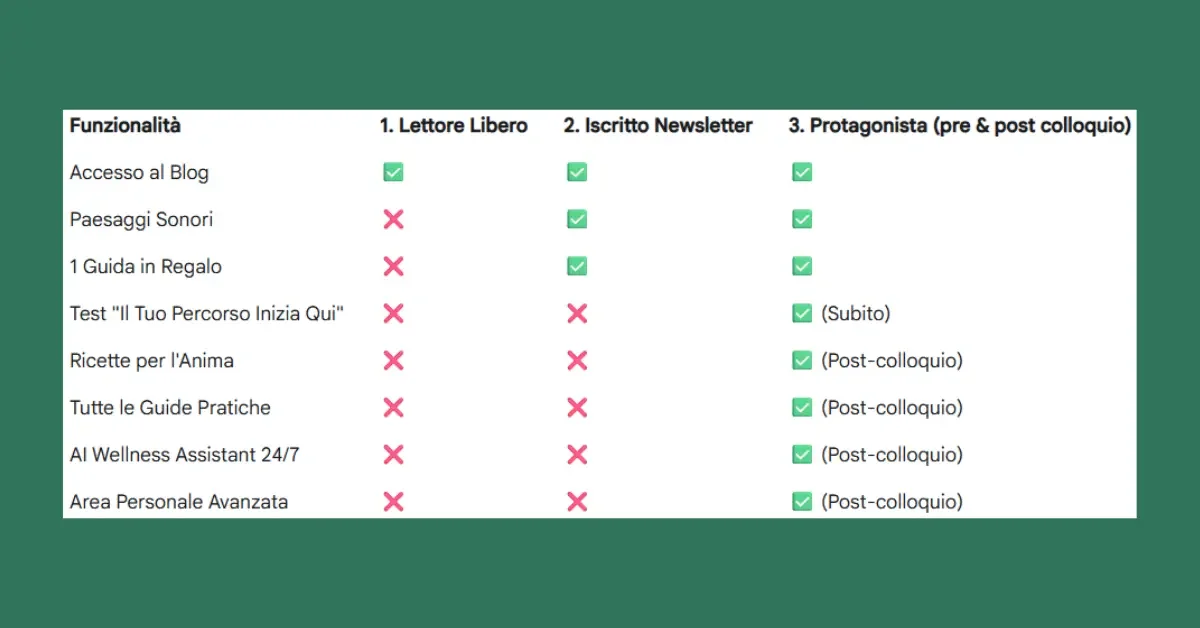Screen dimensions: 1200x628
Task: Click the Ricette per l'Anima row label
Action: pyautogui.click(x=151, y=361)
